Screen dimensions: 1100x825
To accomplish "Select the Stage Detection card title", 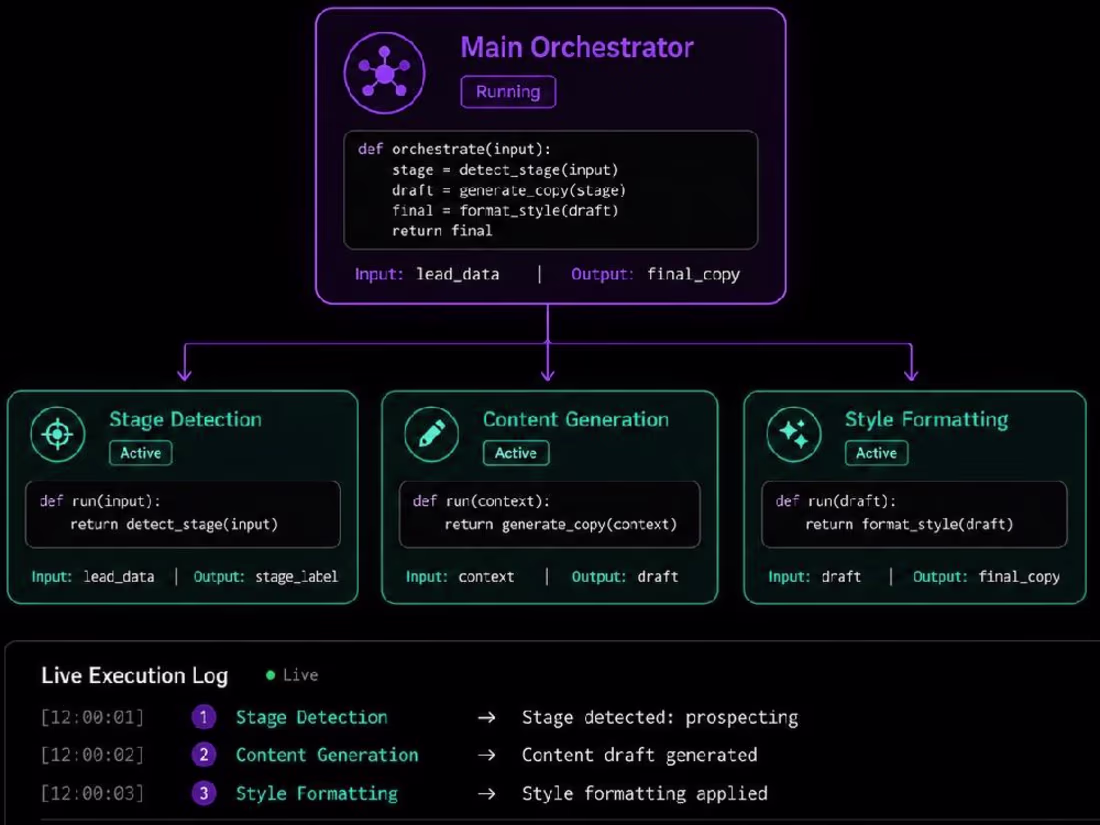I will click(185, 419).
